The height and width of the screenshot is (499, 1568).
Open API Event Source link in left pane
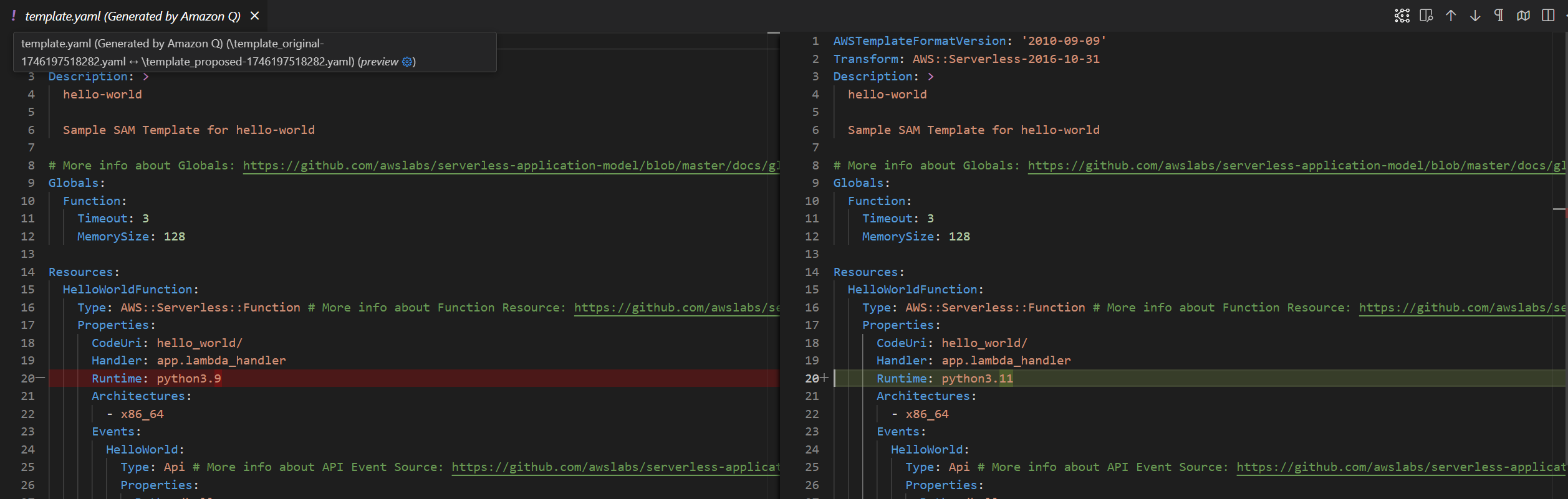615,467
